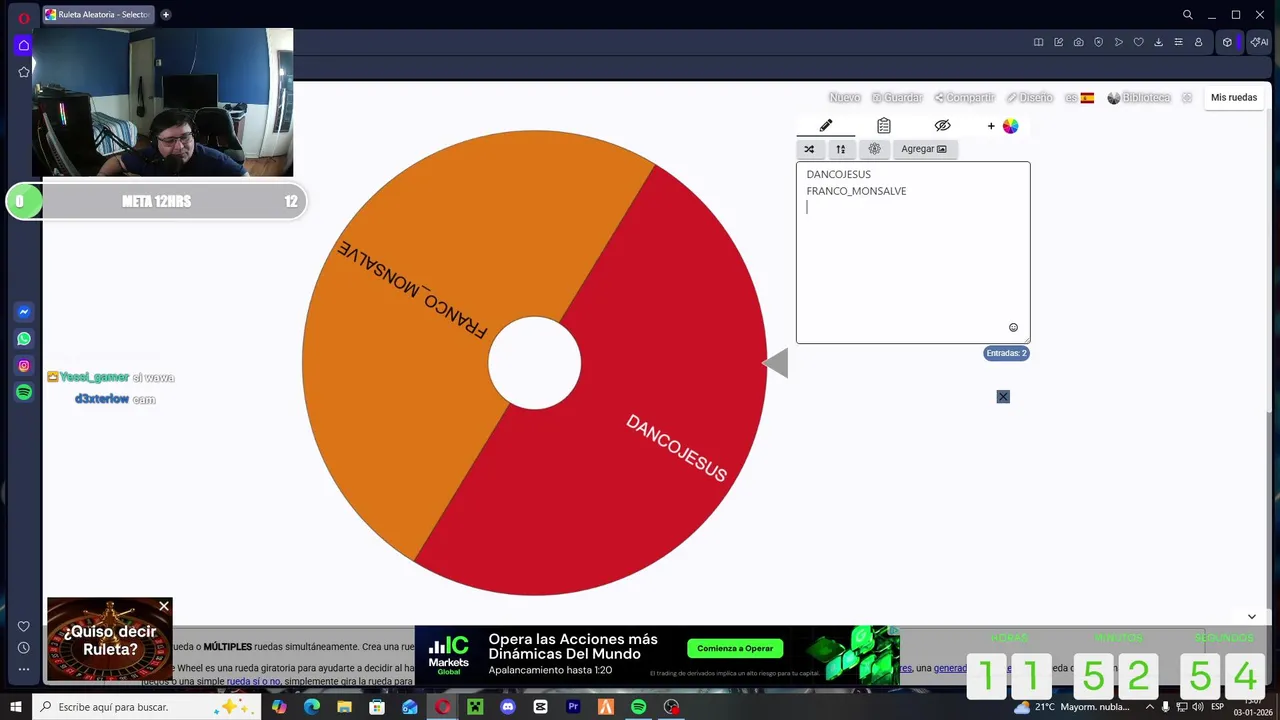Open the Diseño menu
The image size is (1280, 720).
pos(1030,98)
